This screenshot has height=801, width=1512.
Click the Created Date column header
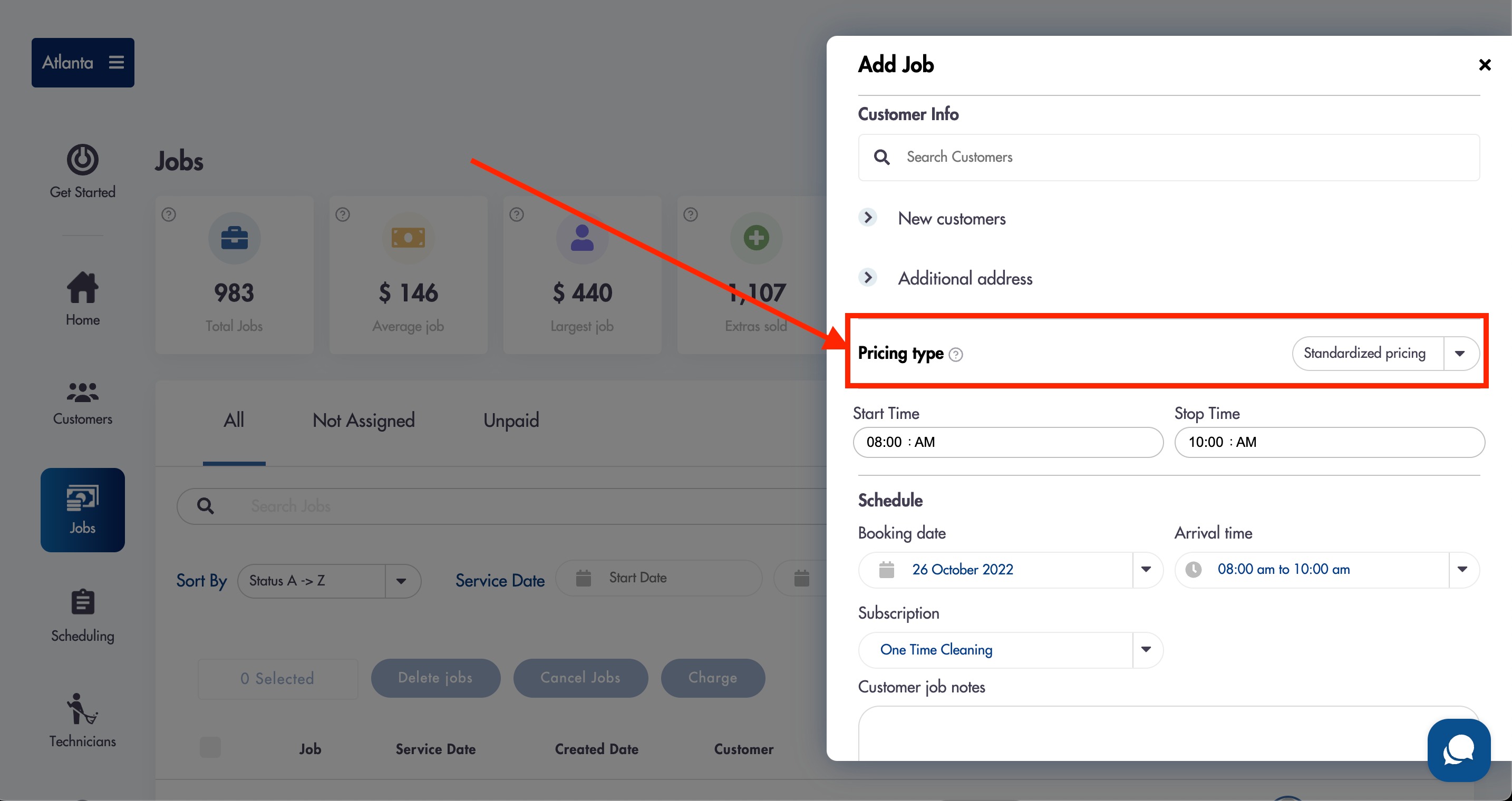596,749
